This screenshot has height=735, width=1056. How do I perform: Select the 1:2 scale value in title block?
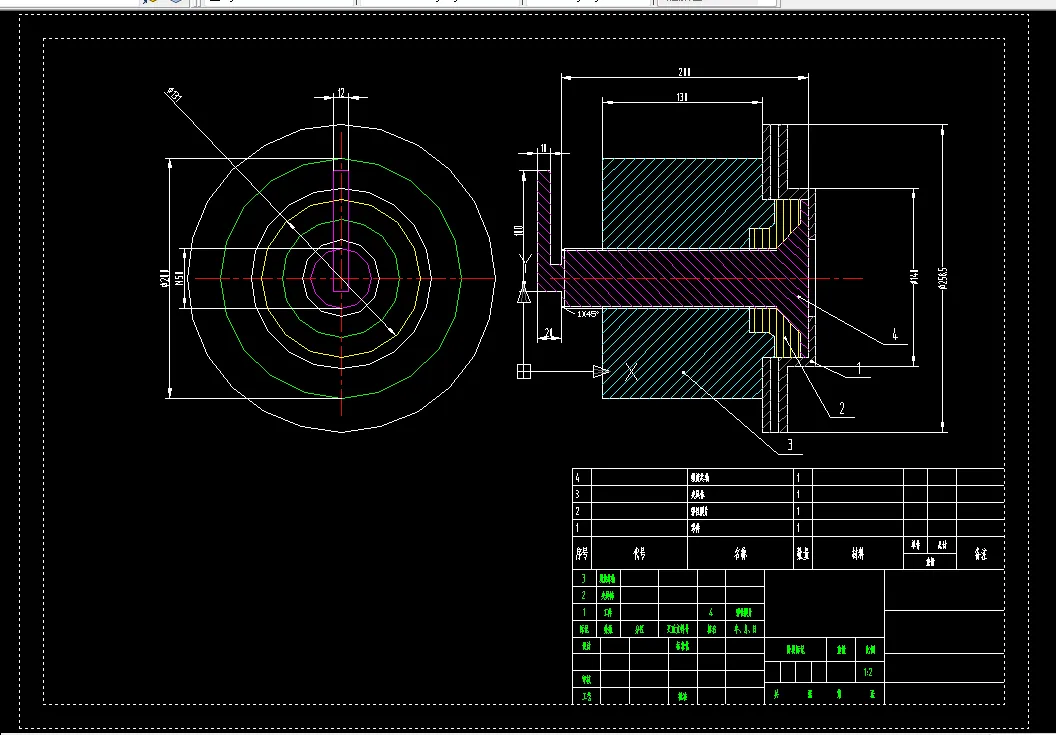[868, 672]
